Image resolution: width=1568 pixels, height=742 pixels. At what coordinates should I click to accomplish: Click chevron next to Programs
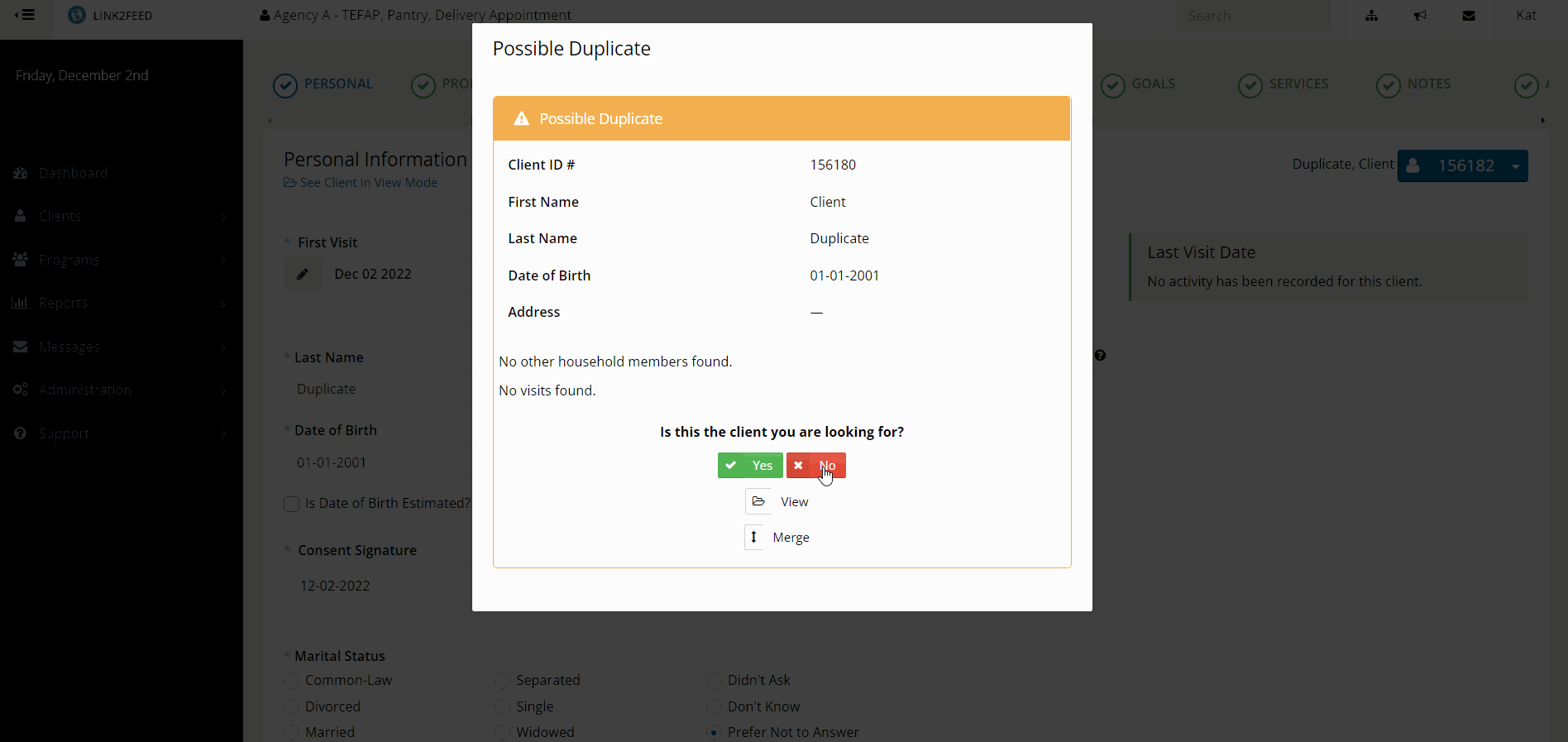(x=223, y=261)
